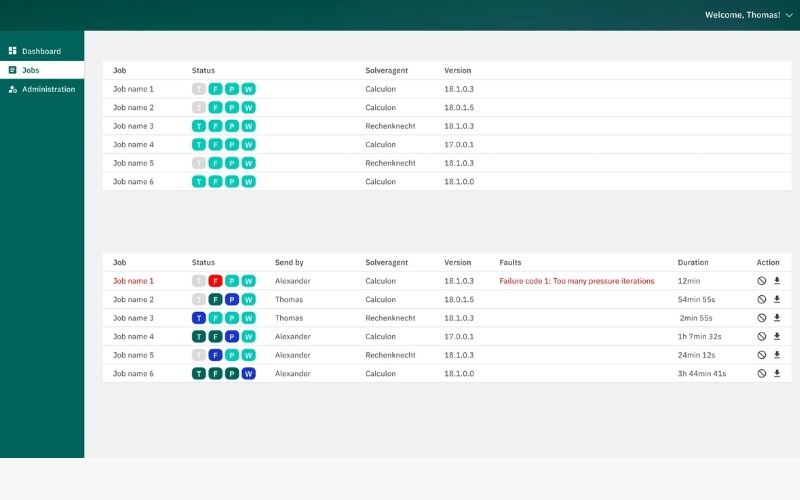The height and width of the screenshot is (500, 800).
Task: Click version 18.0.1.5 in upper table
Action: click(x=459, y=108)
